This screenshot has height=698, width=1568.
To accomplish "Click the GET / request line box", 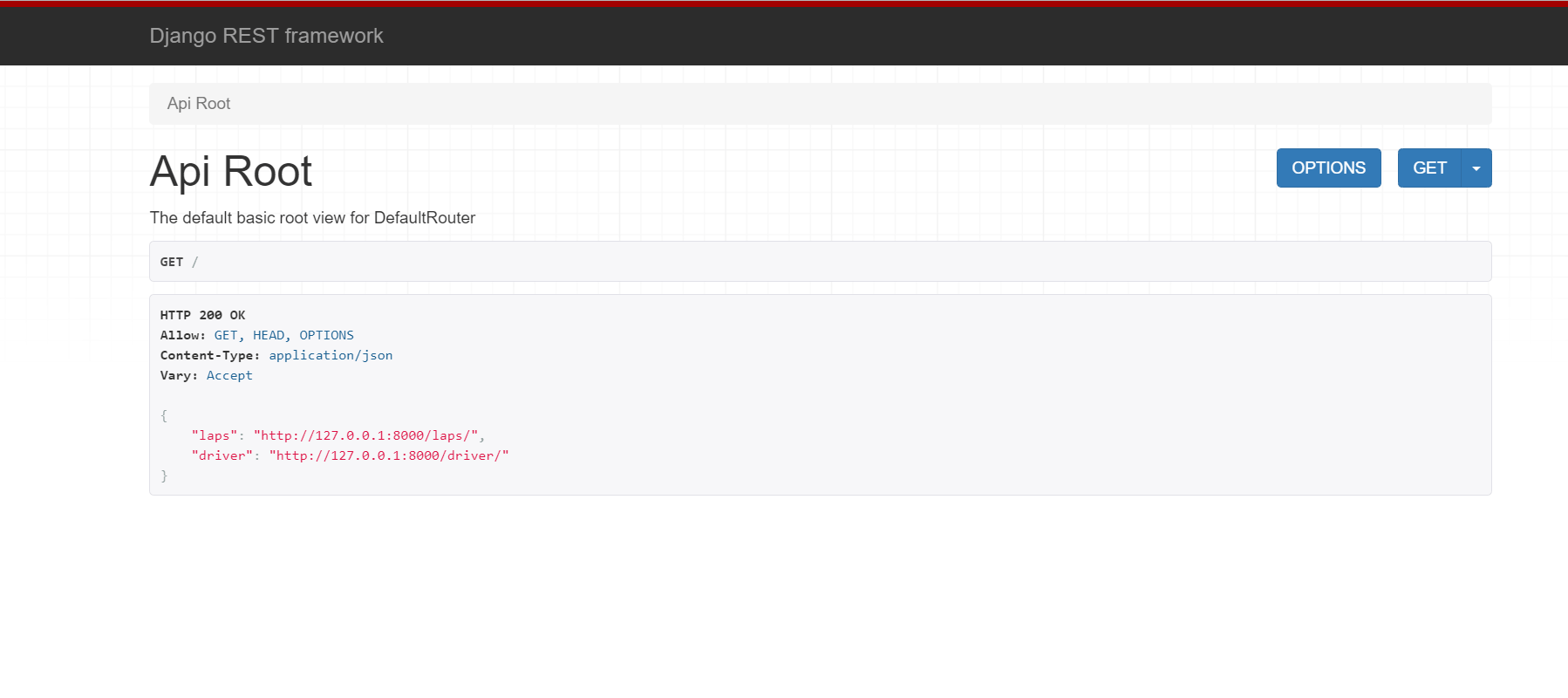I will tap(819, 262).
